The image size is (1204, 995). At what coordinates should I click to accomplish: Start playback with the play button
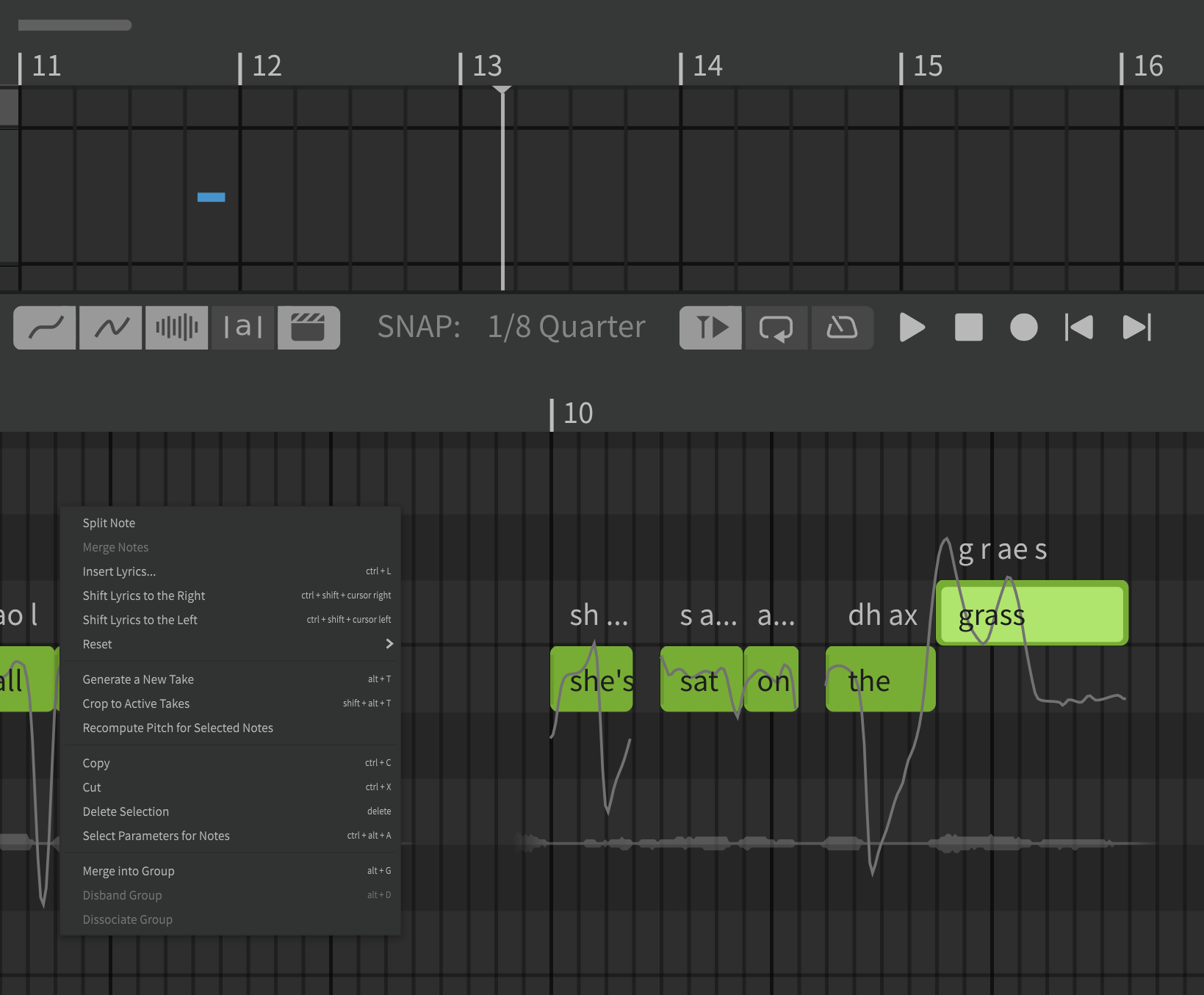pos(912,328)
